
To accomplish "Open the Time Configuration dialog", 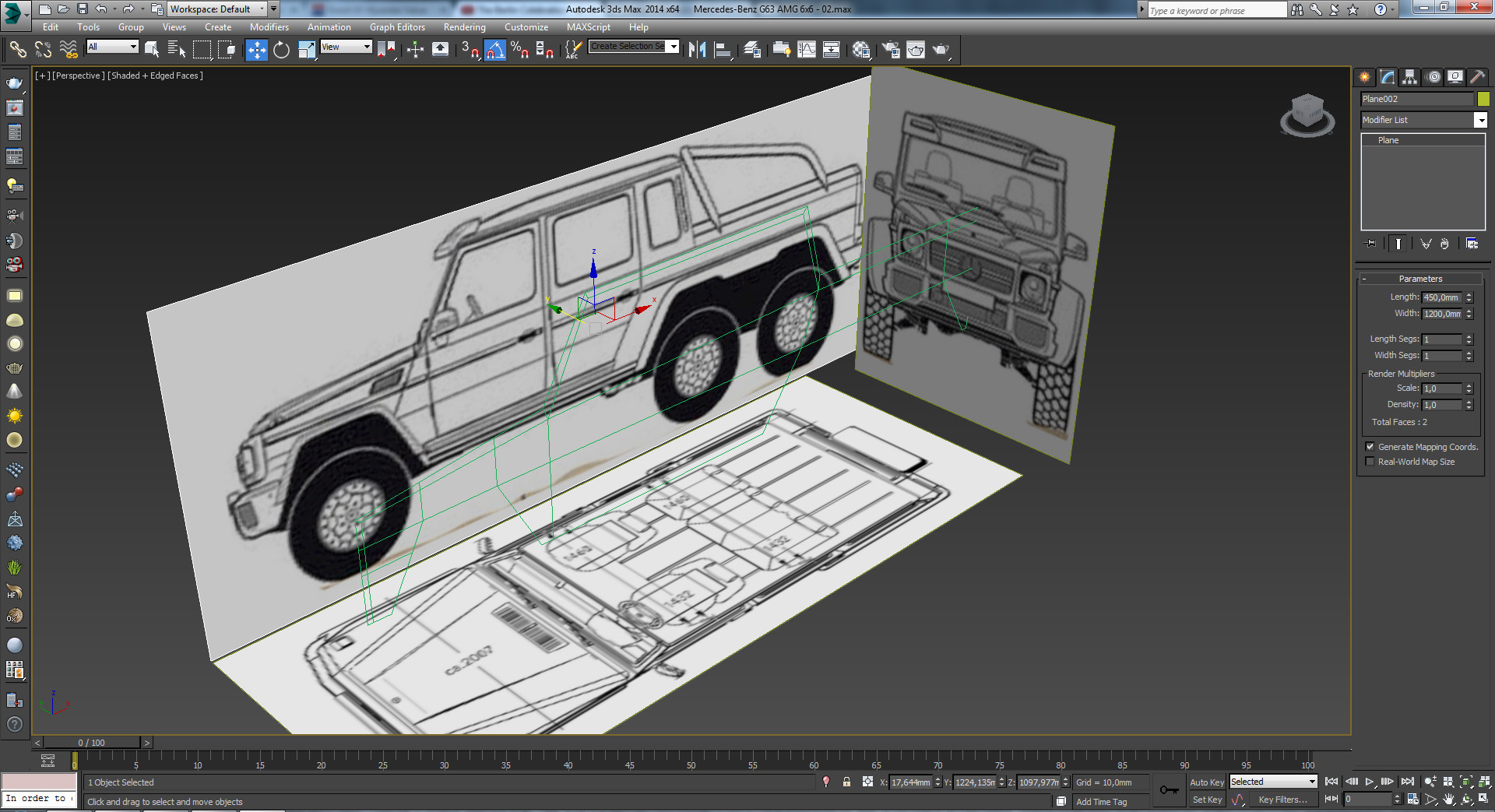I will pos(1412,800).
